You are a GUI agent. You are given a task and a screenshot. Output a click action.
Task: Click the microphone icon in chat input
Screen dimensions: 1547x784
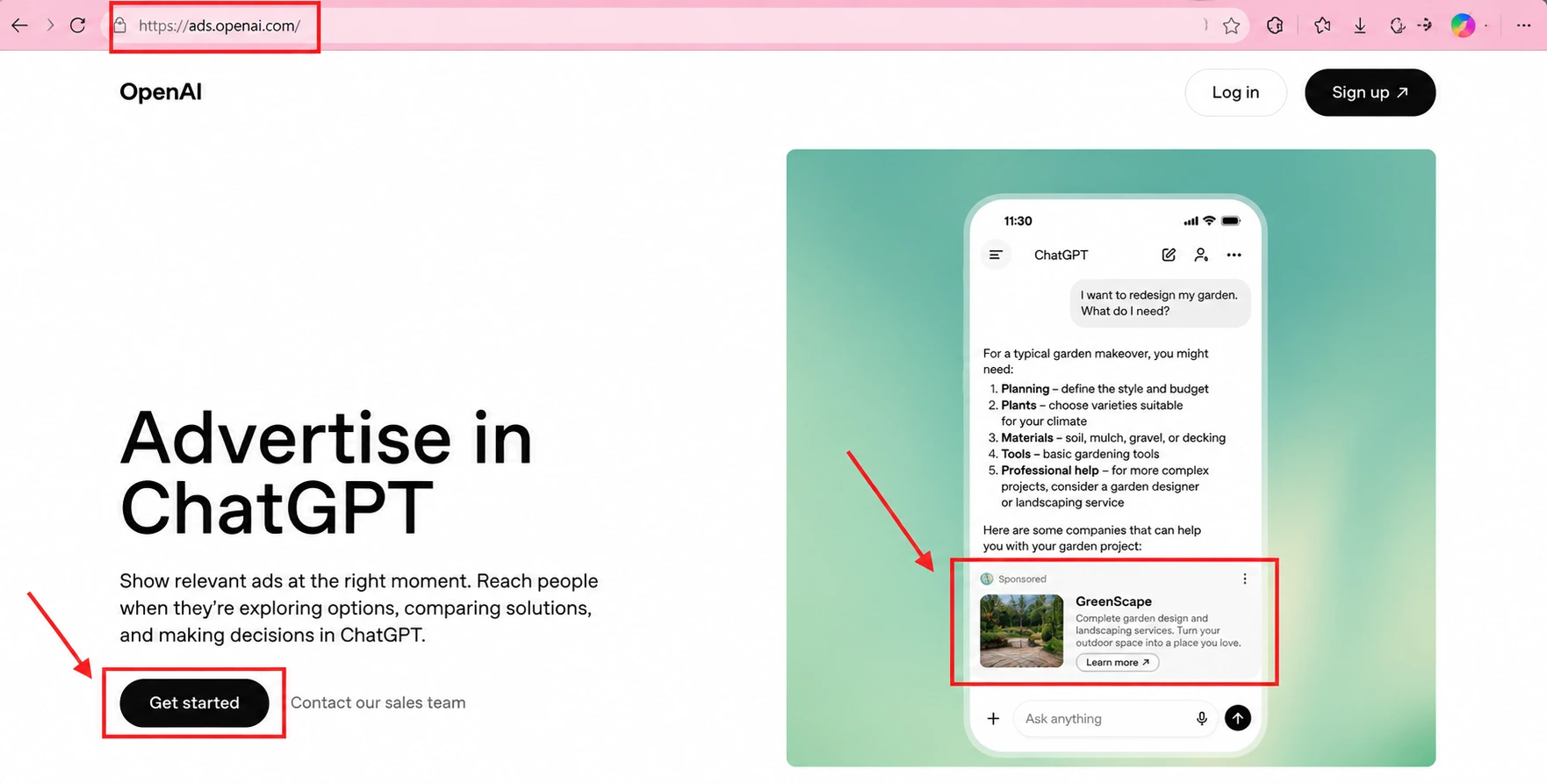click(1201, 718)
